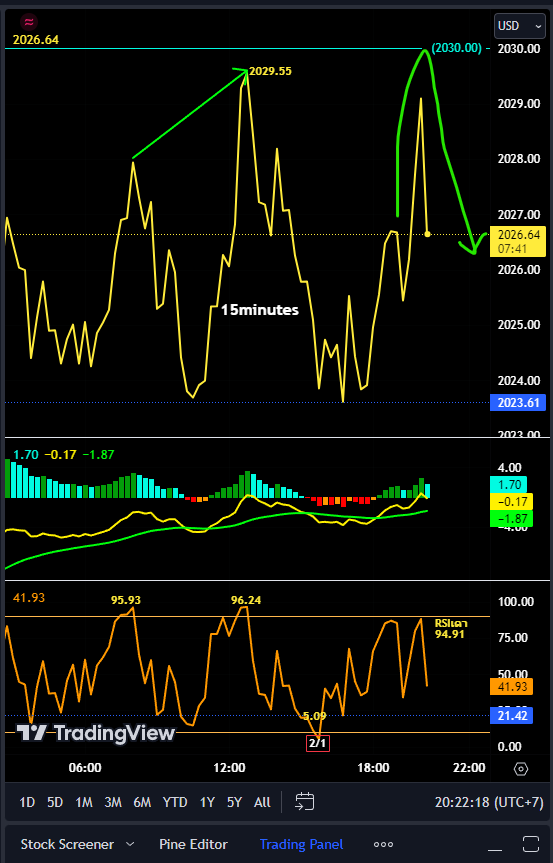Click the 22:00 time axis label
The width and height of the screenshot is (553, 863).
tap(469, 767)
